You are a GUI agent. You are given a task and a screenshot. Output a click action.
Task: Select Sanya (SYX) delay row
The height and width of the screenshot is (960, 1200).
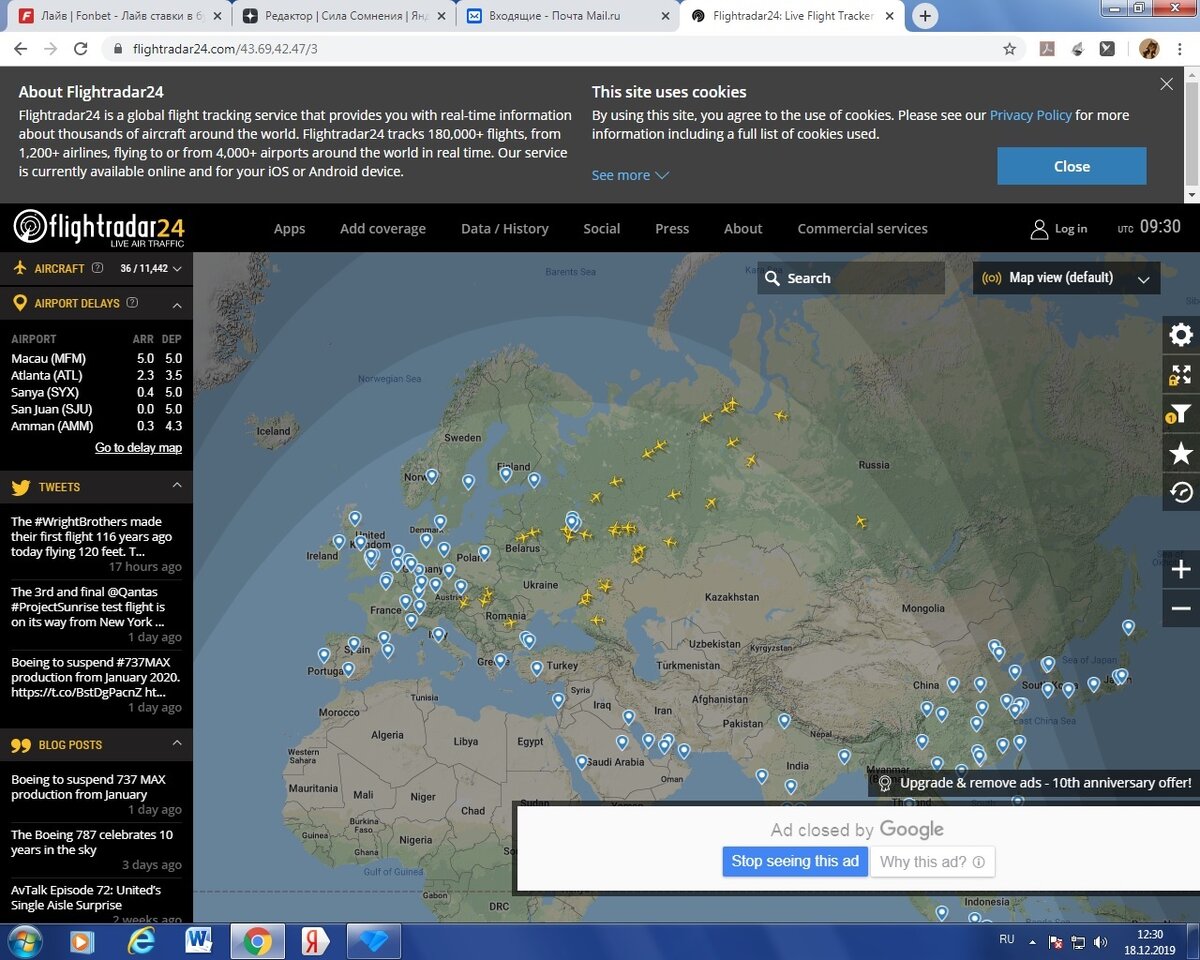pyautogui.click(x=96, y=392)
